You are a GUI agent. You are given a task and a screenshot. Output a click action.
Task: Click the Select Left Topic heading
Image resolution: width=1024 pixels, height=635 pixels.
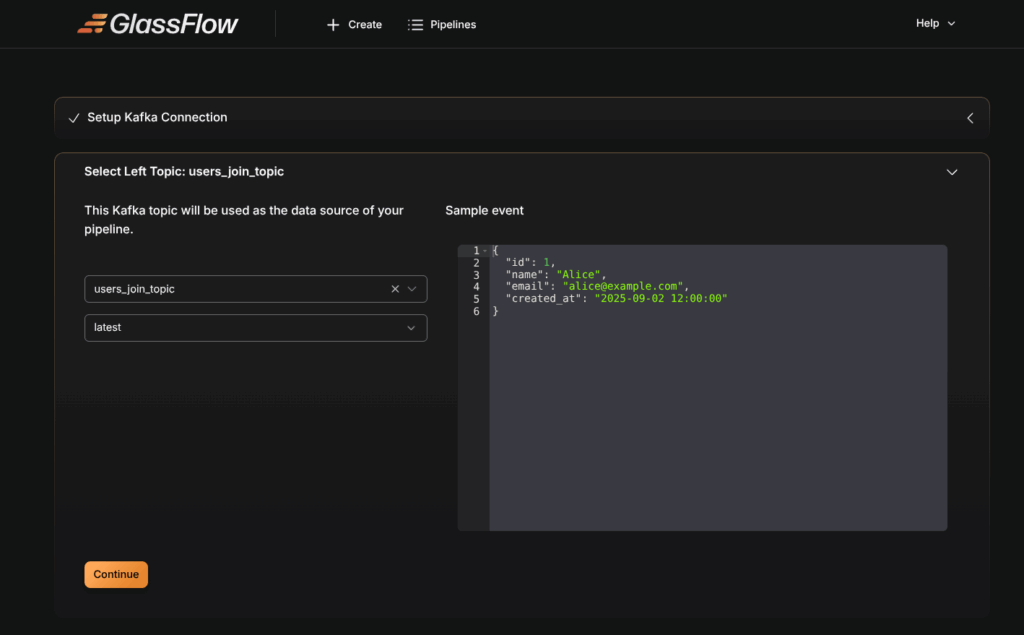click(x=184, y=172)
